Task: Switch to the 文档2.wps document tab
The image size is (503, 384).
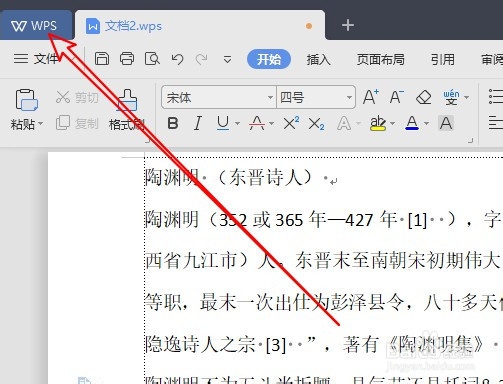Action: click(200, 26)
